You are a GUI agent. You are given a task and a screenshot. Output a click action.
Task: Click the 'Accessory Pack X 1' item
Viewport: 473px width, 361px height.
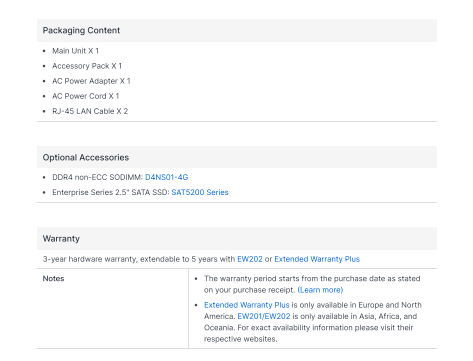coord(87,66)
